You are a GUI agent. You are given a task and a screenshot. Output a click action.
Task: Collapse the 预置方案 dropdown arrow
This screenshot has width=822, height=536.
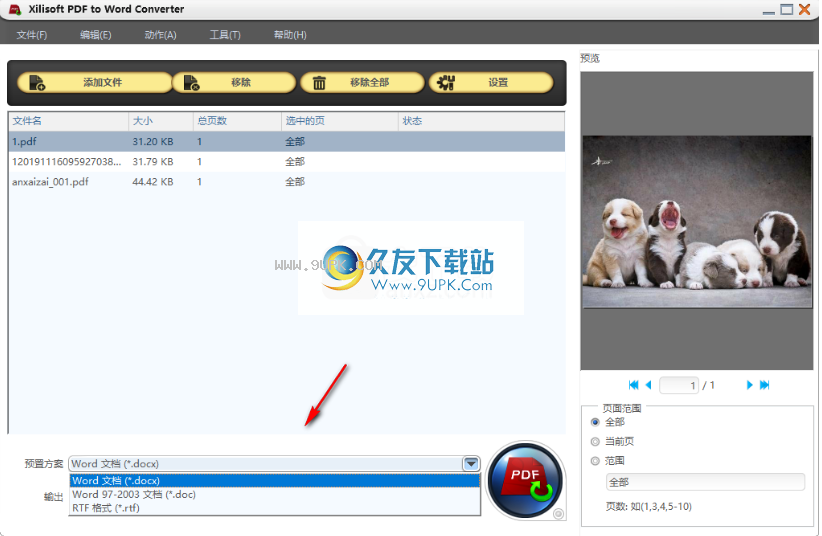471,464
